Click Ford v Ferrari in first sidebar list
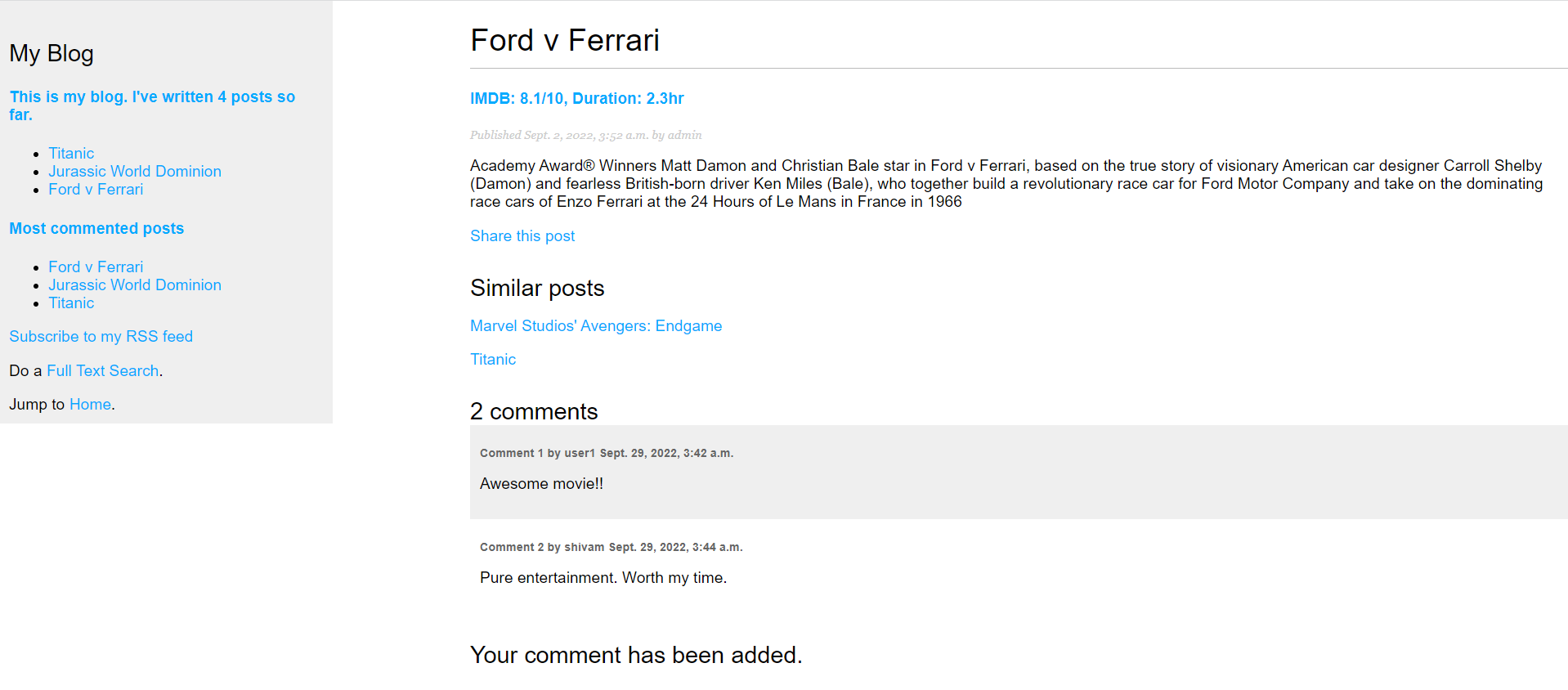The width and height of the screenshot is (1568, 690). [95, 190]
